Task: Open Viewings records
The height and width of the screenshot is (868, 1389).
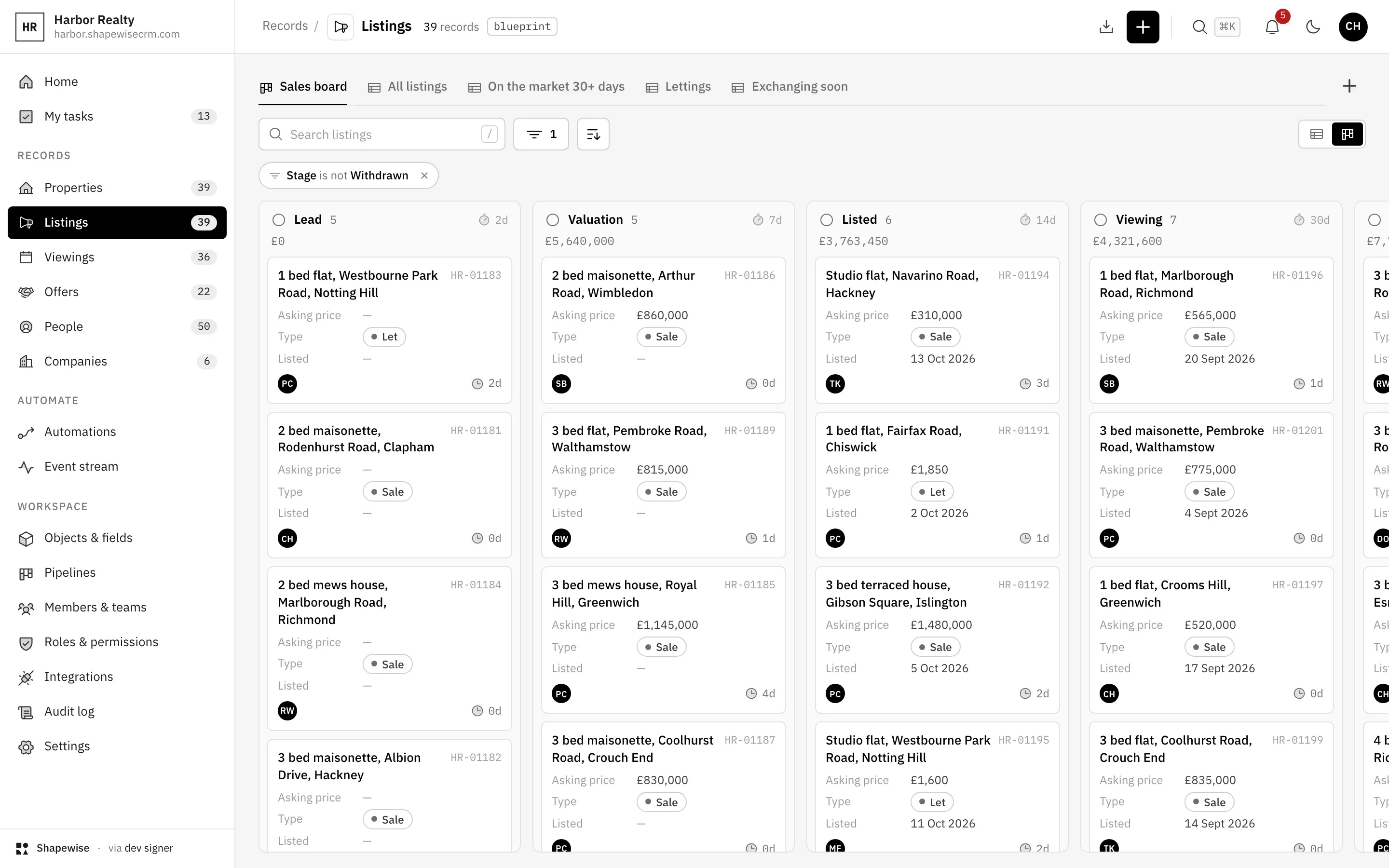Action: click(x=117, y=257)
